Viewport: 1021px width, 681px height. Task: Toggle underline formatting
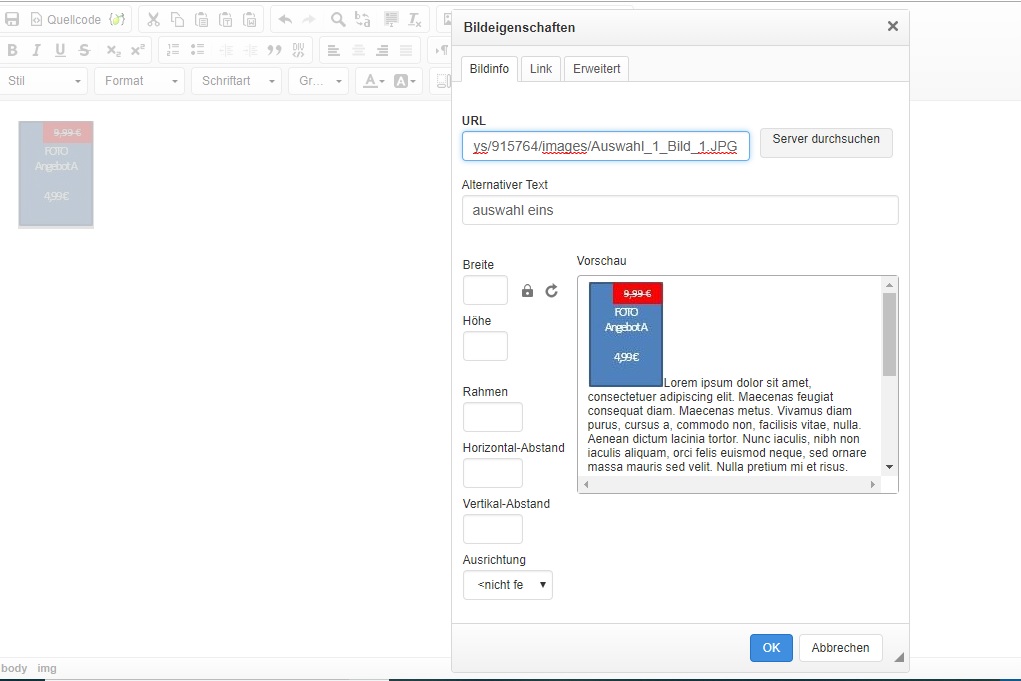[60, 50]
